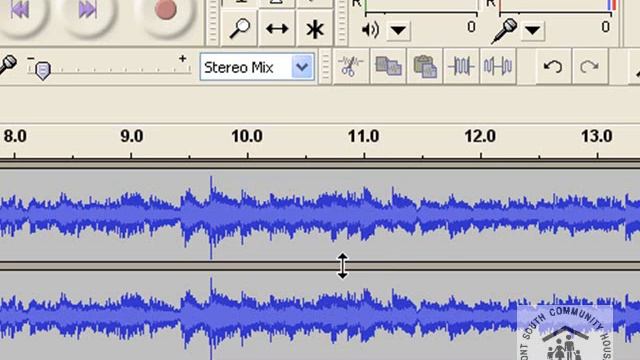Click the 13.0 mark on the timeline ruler
The height and width of the screenshot is (360, 640).
[597, 136]
